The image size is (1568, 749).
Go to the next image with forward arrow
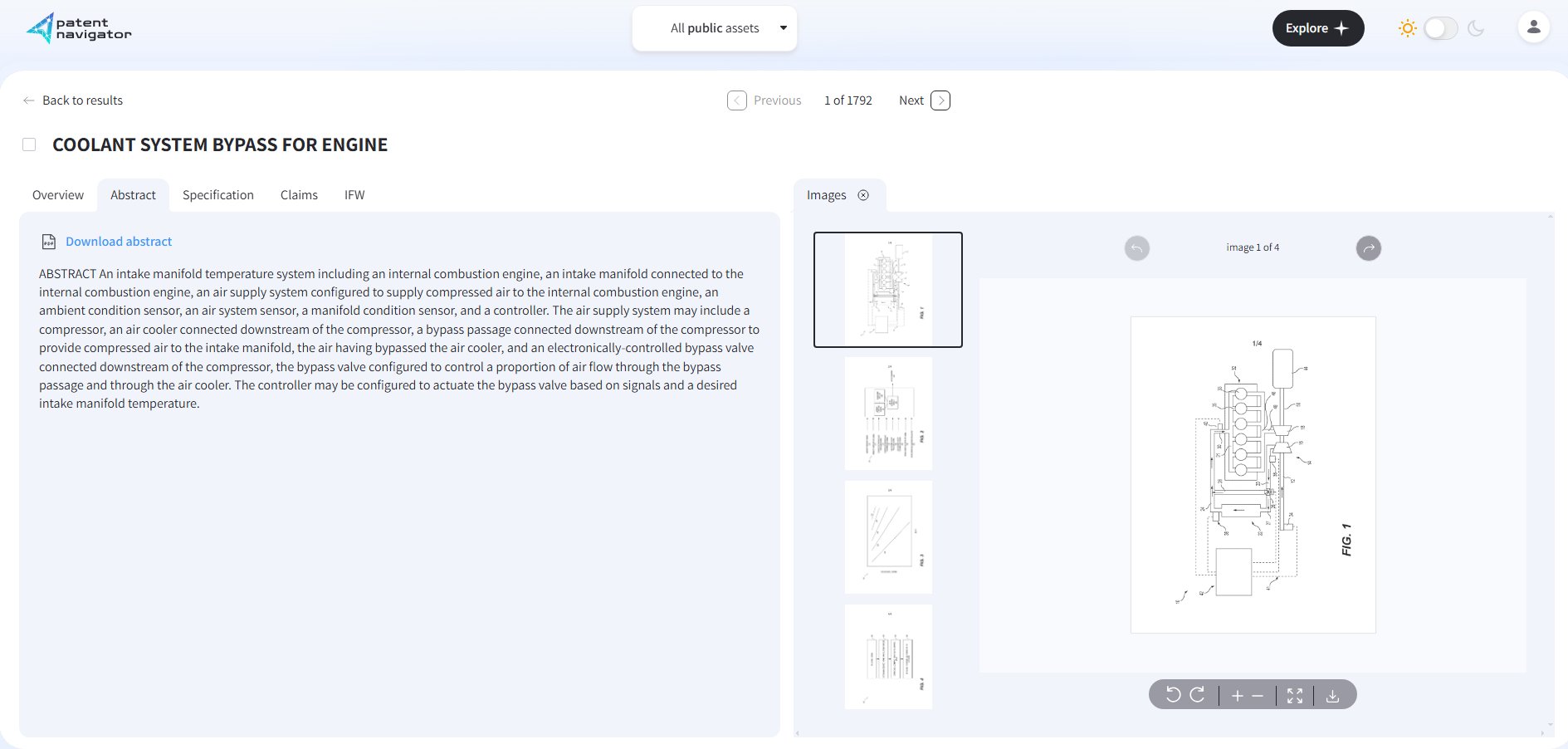(1368, 247)
